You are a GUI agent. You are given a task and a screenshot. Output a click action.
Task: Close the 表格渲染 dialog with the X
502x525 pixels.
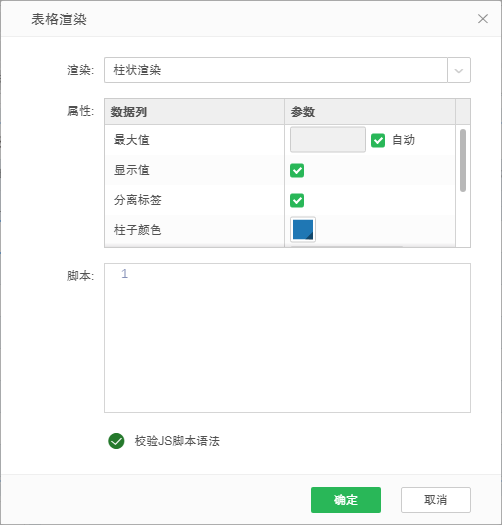pyautogui.click(x=483, y=19)
